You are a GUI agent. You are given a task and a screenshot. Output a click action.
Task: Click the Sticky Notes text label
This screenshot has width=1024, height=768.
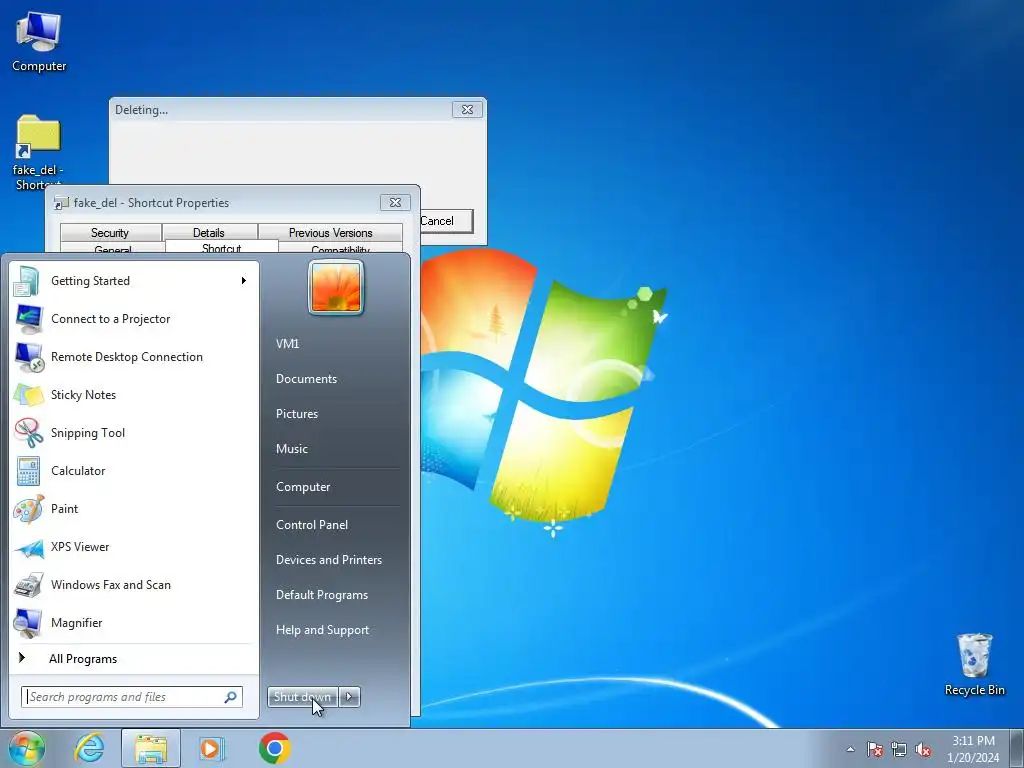click(x=83, y=395)
